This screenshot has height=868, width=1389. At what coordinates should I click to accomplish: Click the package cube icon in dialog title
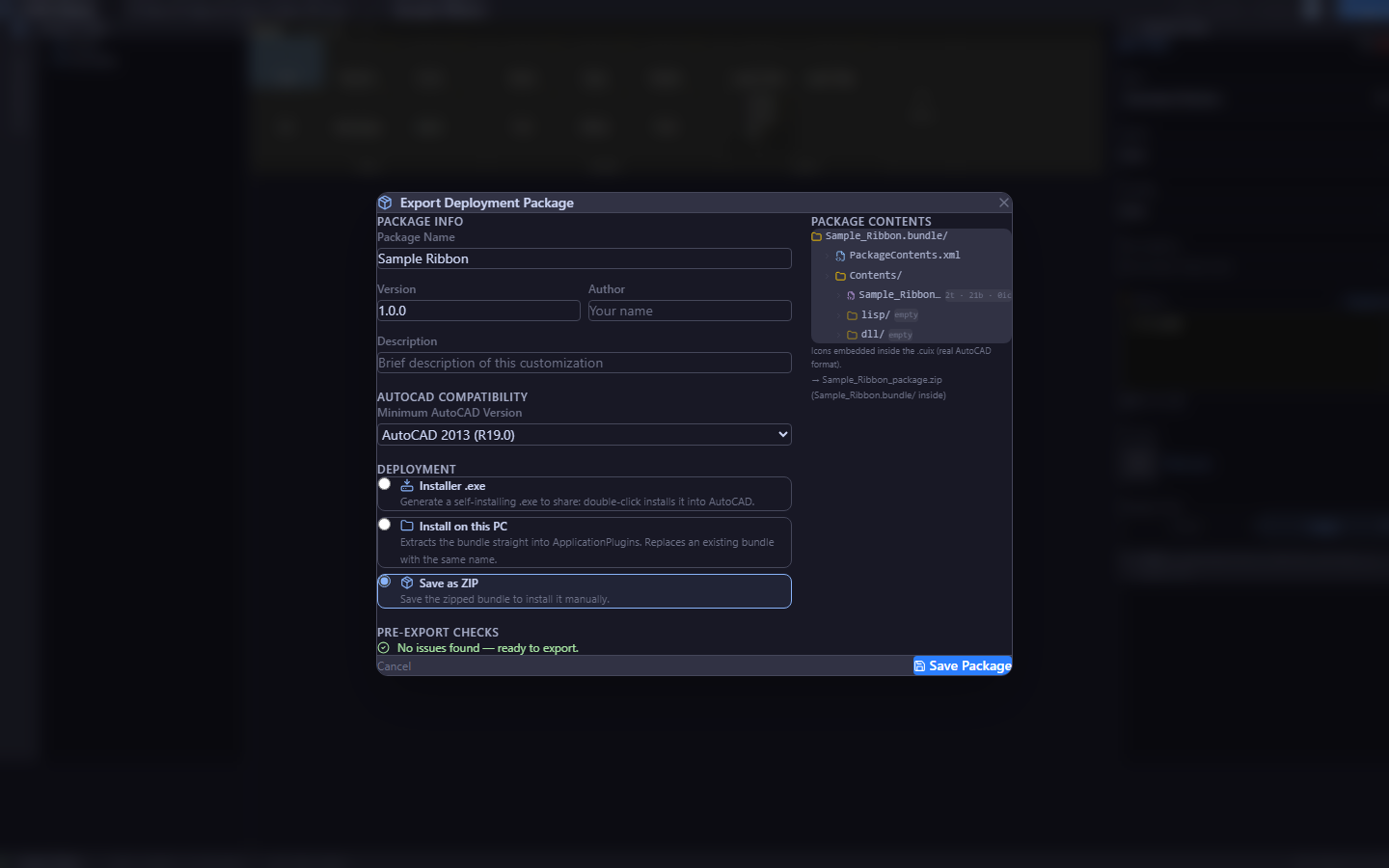point(385,203)
